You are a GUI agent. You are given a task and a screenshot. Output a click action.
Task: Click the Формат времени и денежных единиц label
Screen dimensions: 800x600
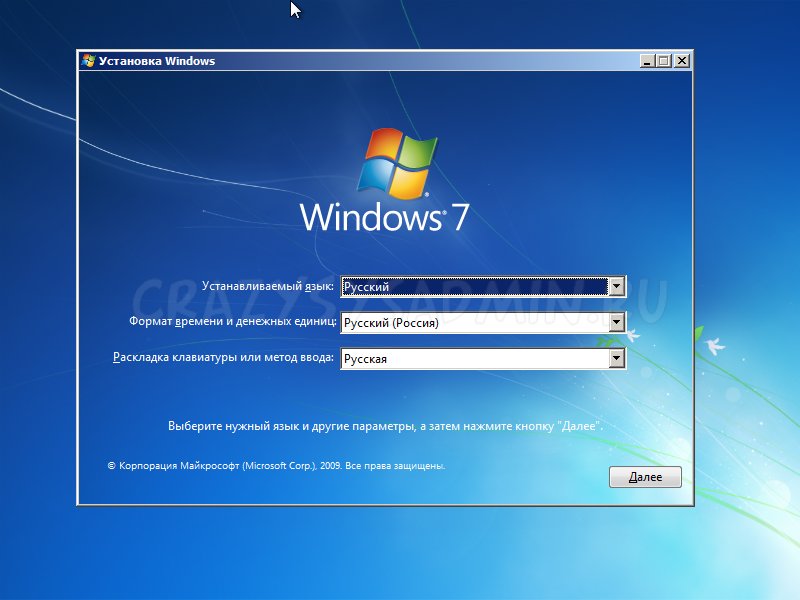point(232,322)
